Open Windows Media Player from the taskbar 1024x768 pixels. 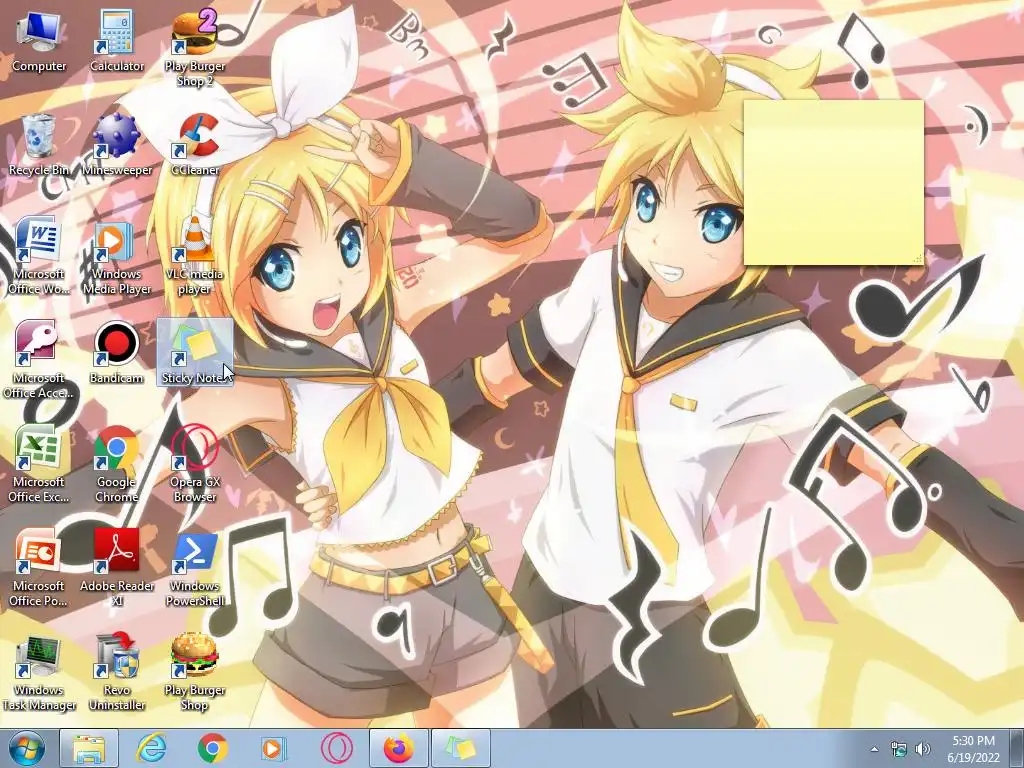click(274, 748)
